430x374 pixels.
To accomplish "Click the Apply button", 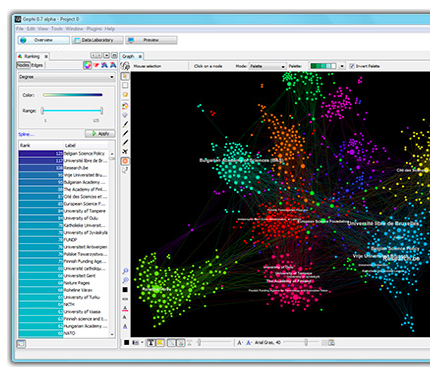I will pos(100,134).
